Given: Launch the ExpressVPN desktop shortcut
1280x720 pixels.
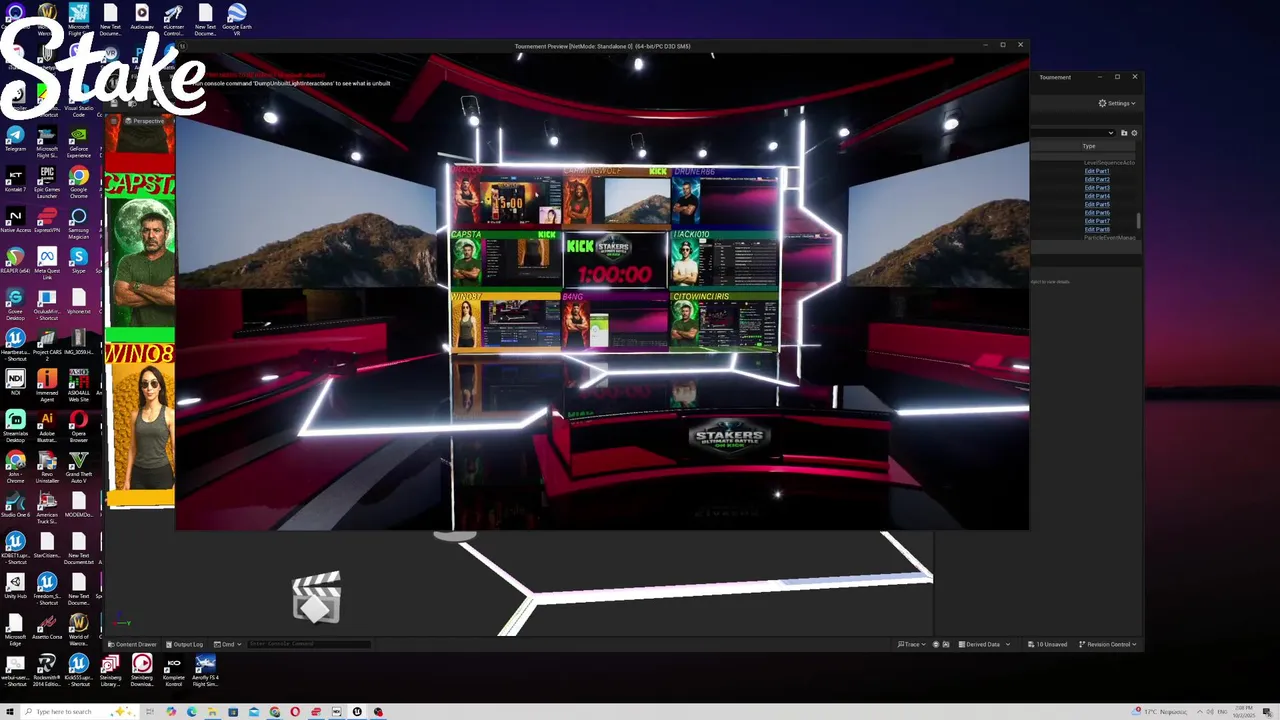Looking at the screenshot, I should (47, 221).
